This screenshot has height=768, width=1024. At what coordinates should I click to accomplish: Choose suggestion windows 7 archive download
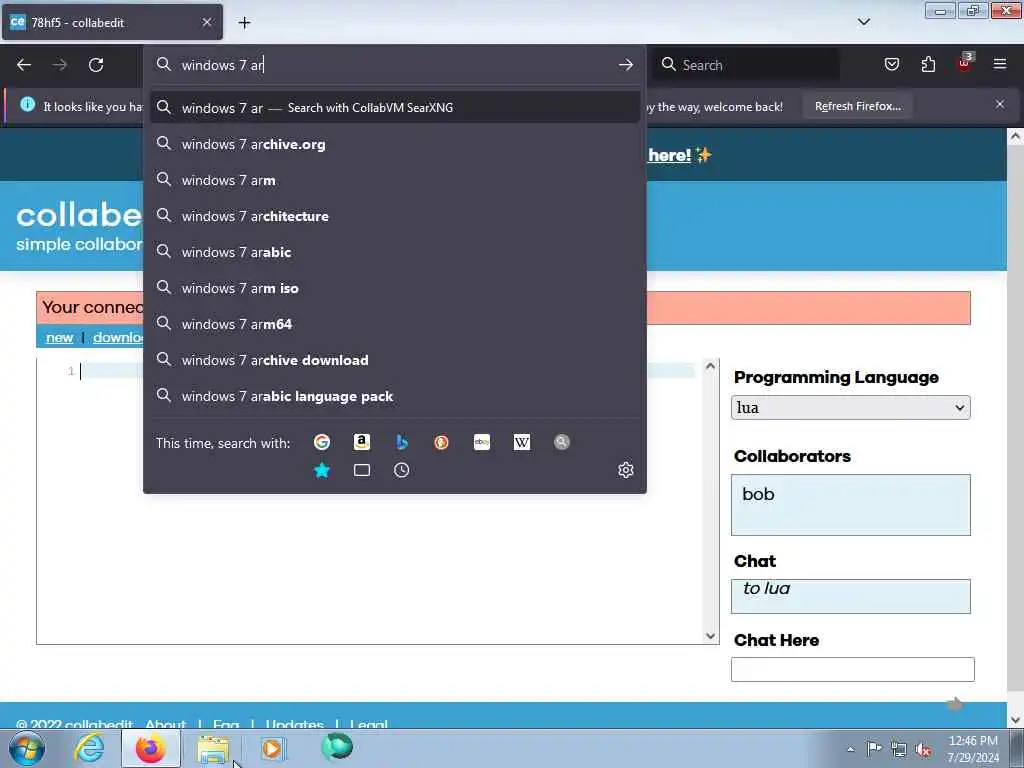tap(395, 360)
